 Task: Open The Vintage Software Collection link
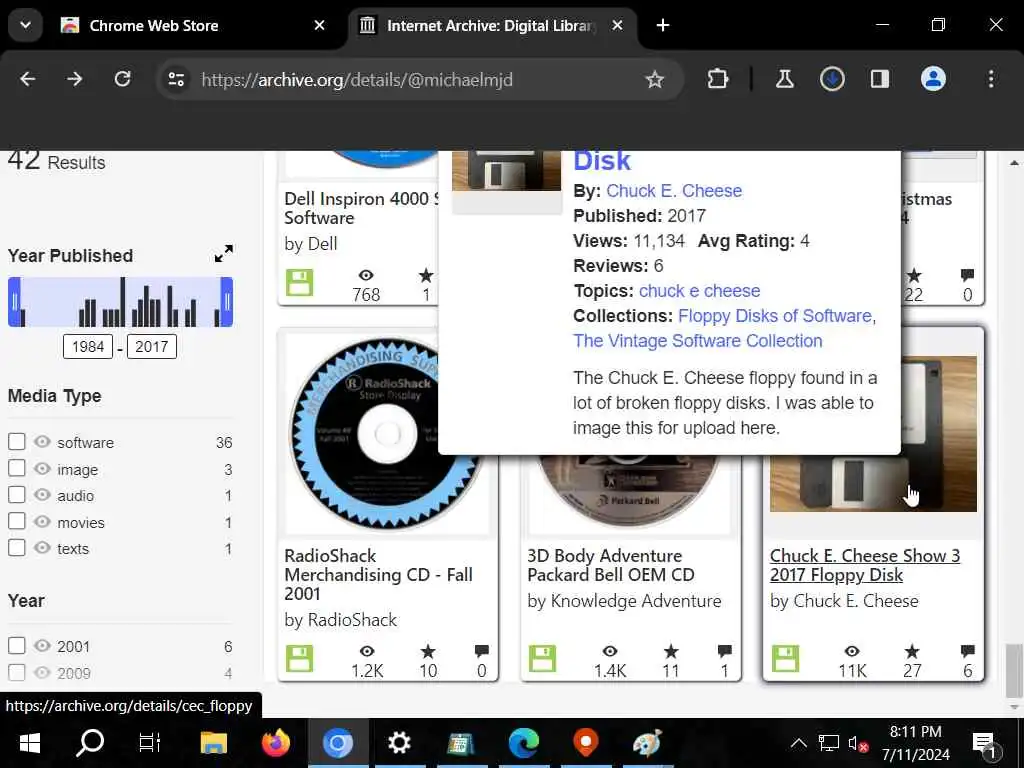click(x=697, y=341)
